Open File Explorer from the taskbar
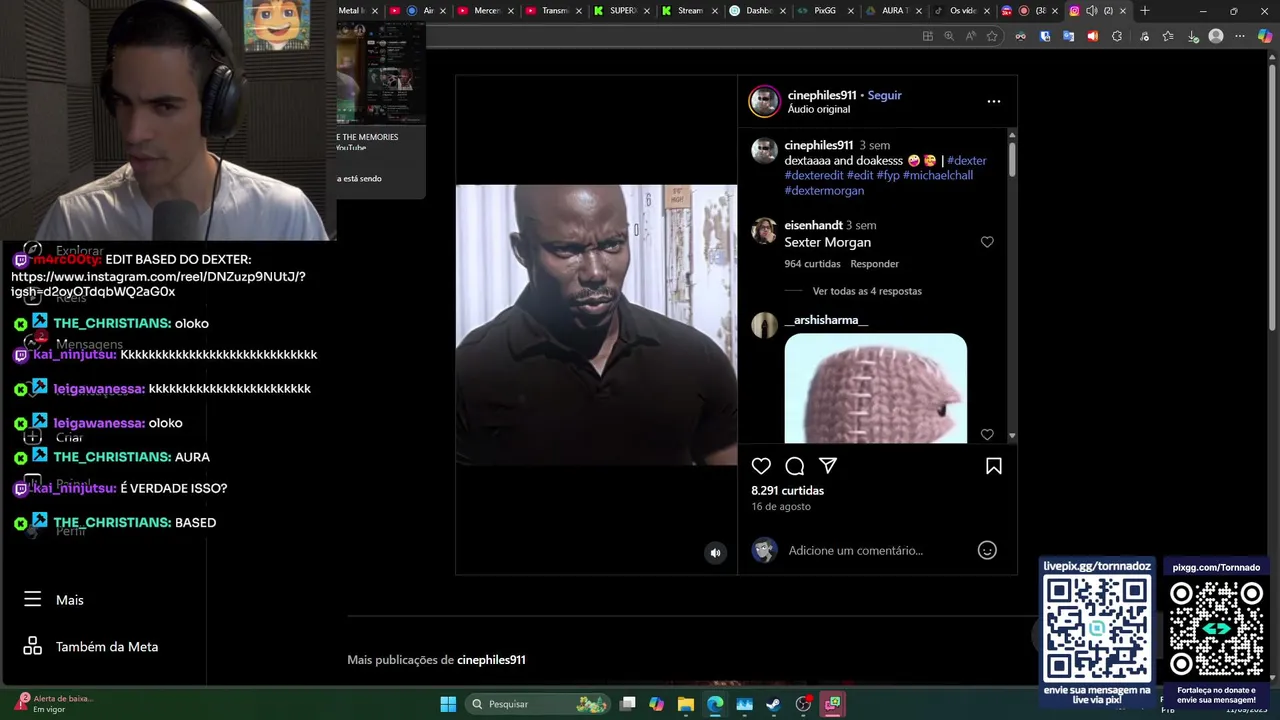 (686, 704)
